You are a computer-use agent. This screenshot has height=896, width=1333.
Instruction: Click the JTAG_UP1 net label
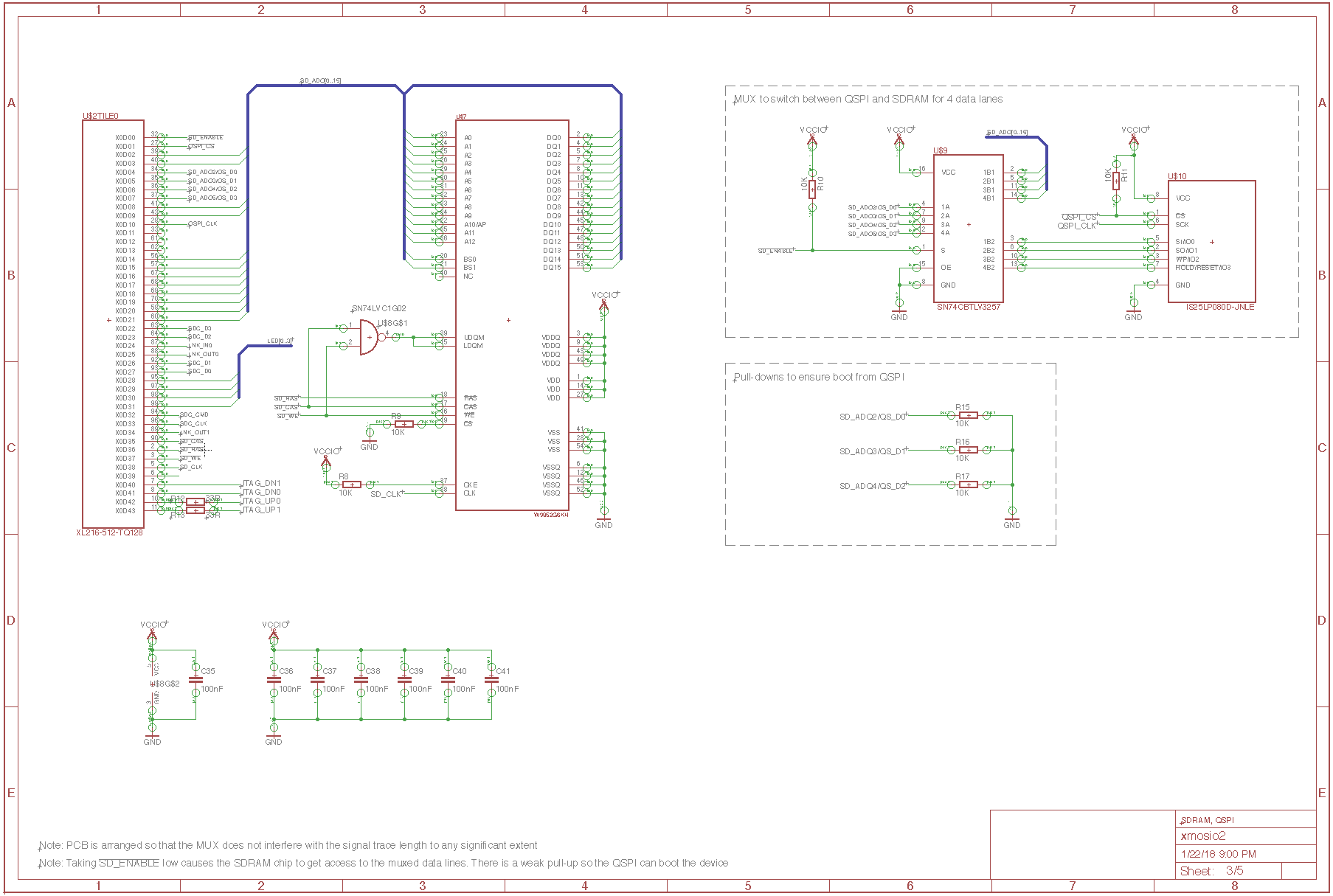262,510
